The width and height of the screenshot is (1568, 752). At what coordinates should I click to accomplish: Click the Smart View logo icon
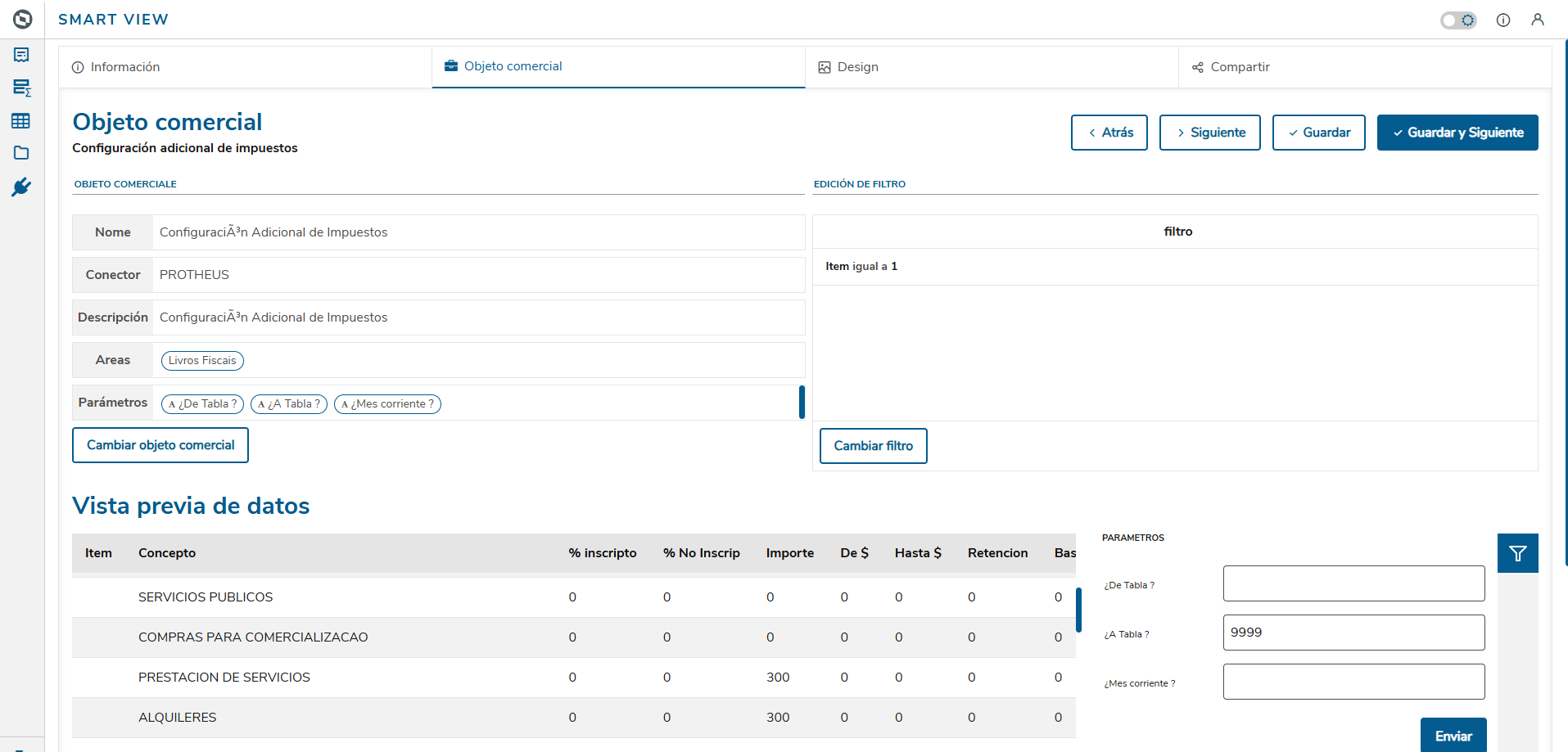(x=22, y=19)
